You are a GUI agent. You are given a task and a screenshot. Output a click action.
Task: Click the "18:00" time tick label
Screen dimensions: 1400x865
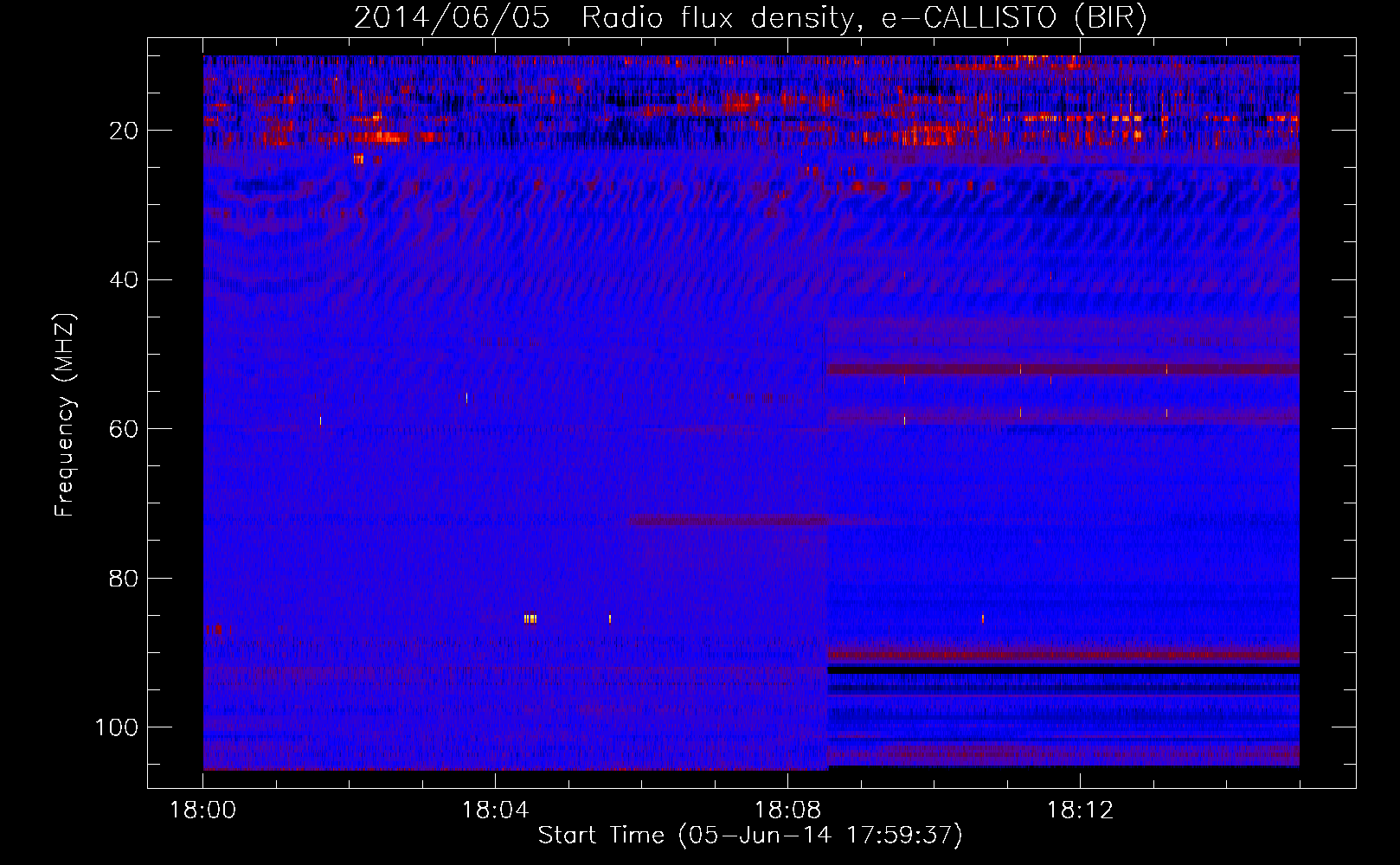(203, 811)
